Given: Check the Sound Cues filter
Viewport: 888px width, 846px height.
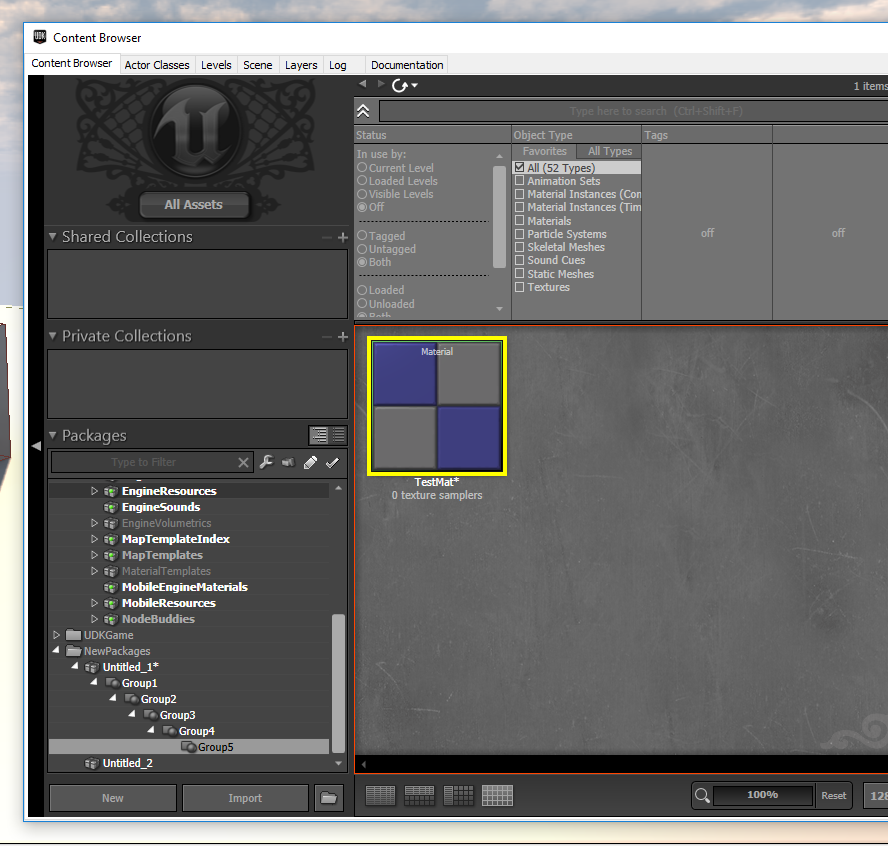Looking at the screenshot, I should click(x=519, y=260).
